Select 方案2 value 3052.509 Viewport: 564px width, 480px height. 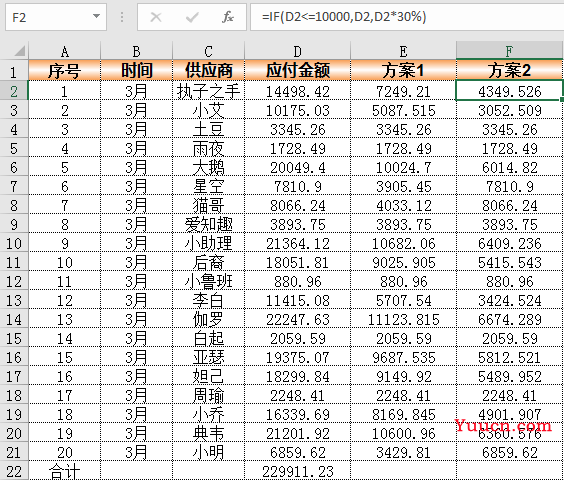509,109
